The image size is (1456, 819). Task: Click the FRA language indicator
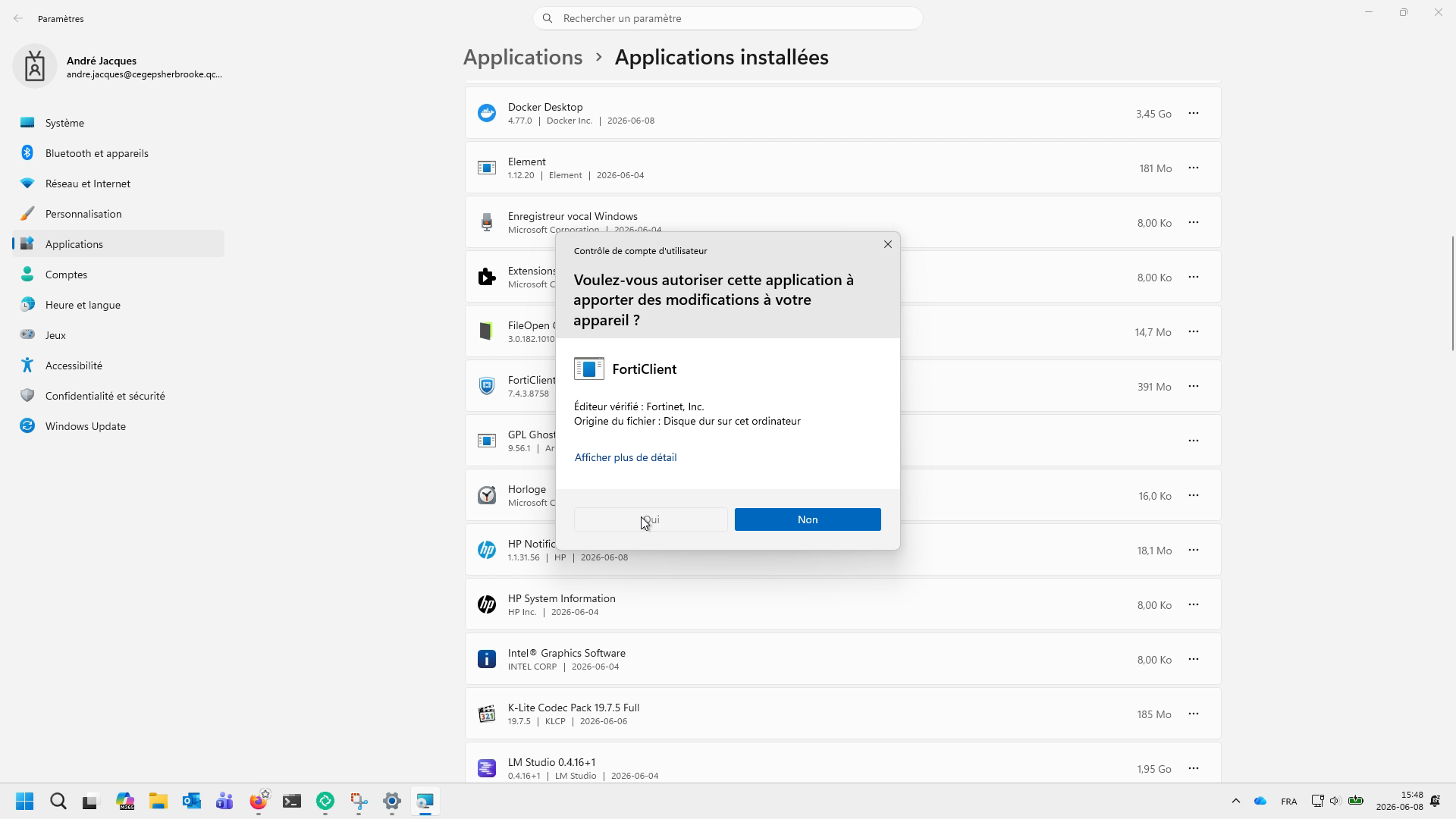[1288, 802]
